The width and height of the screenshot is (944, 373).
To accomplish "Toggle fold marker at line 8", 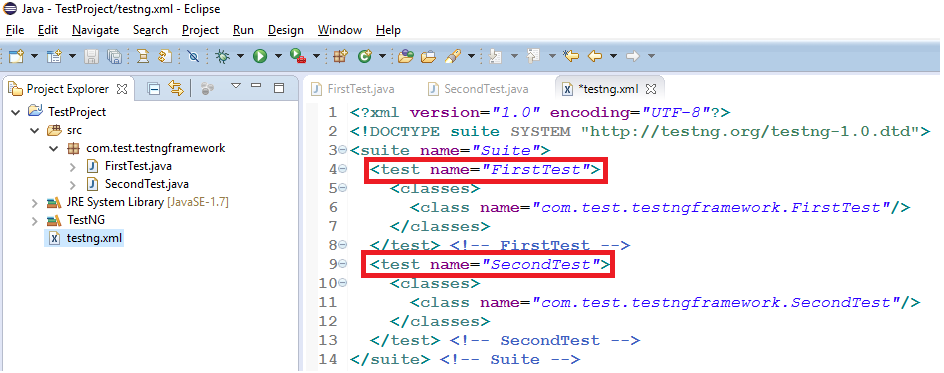I will tap(343, 245).
